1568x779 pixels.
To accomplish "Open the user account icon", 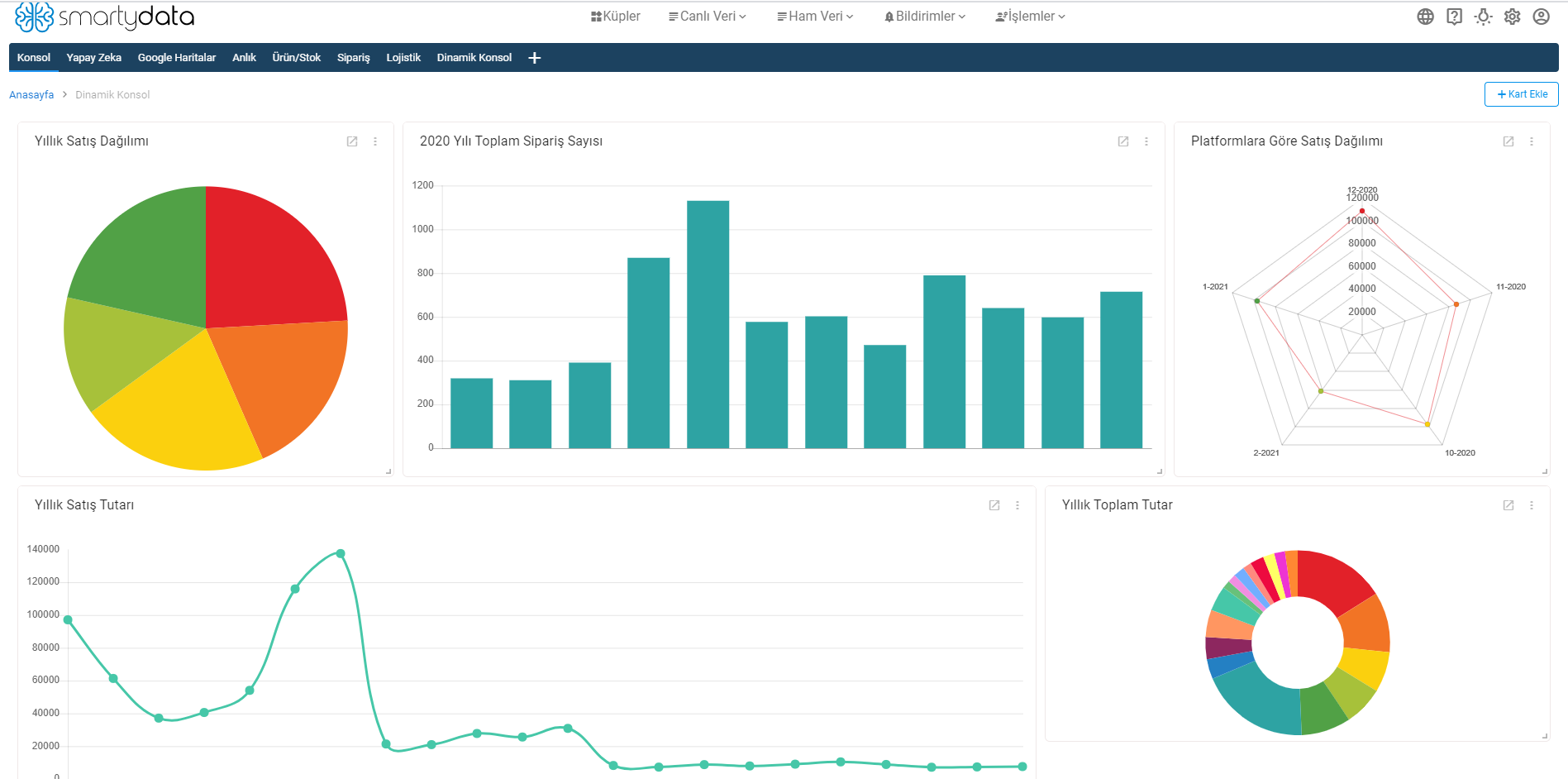I will 1541,17.
